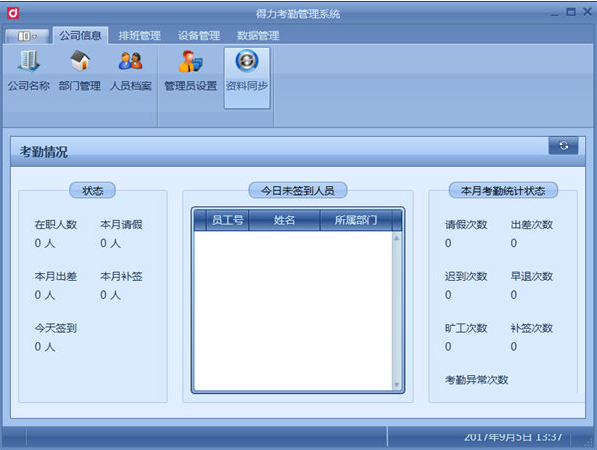Open 部门管理 department management
This screenshot has height=450, width=597.
point(80,71)
